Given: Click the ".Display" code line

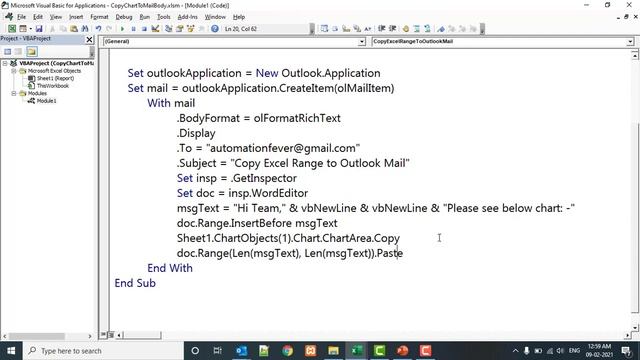Looking at the screenshot, I should click(196, 133).
